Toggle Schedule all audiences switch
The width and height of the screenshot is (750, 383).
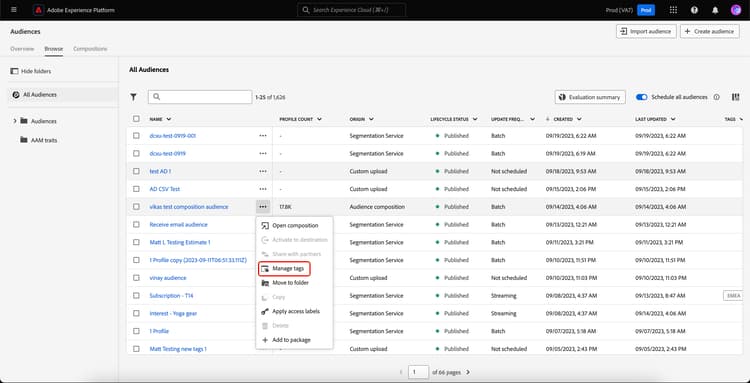[641, 97]
